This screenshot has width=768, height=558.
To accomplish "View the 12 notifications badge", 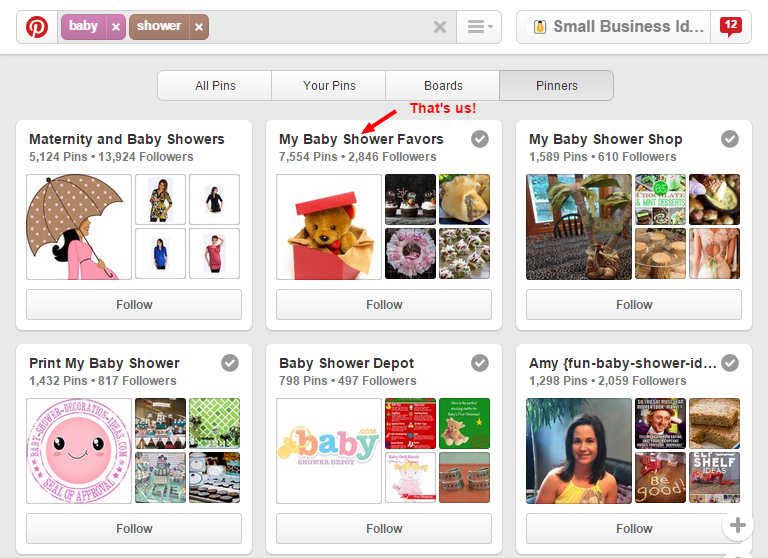I will pos(731,26).
